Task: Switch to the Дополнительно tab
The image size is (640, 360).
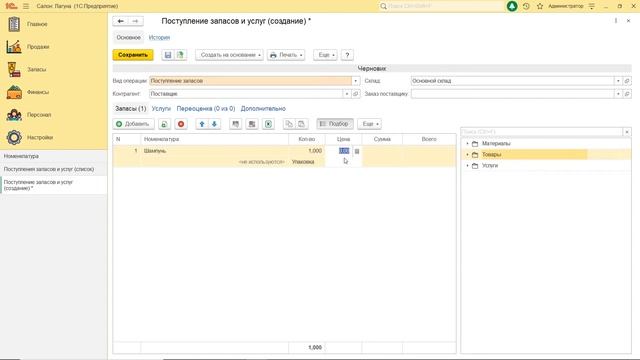Action: click(263, 109)
